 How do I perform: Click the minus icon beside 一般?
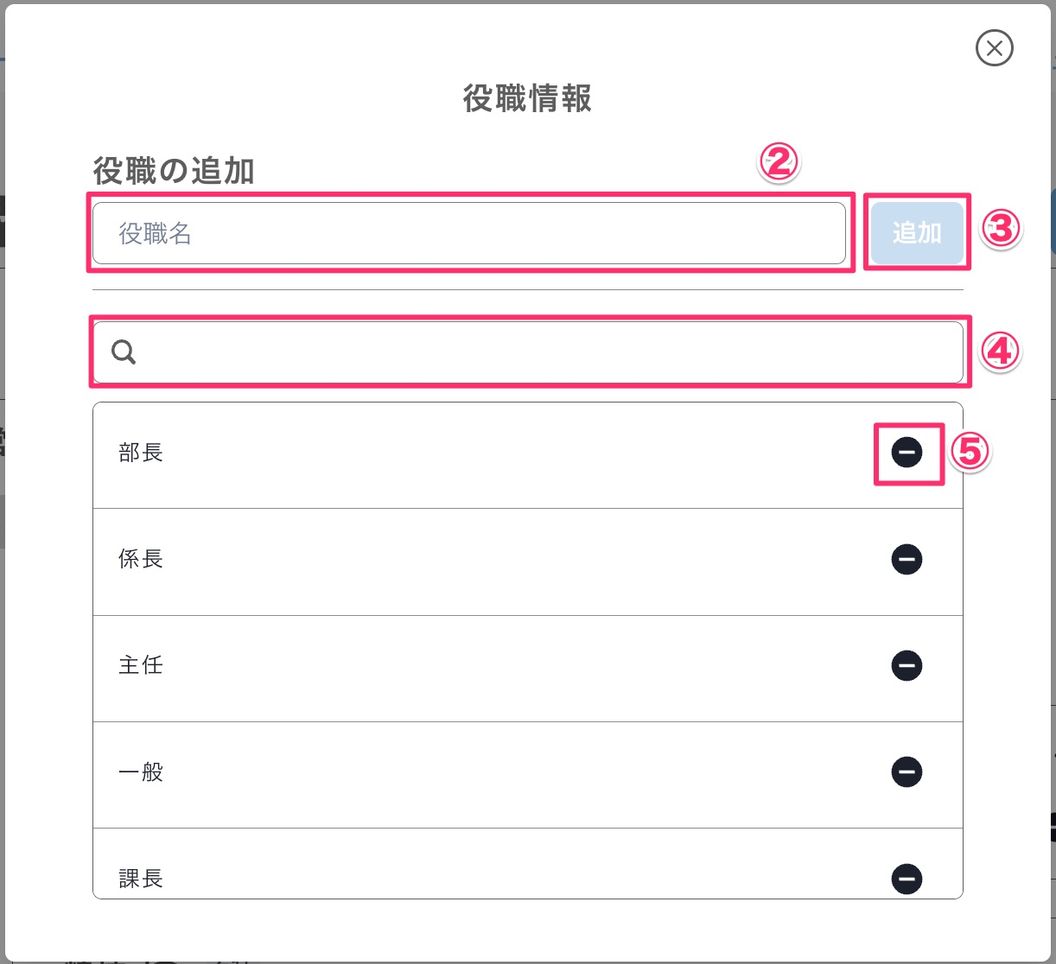tap(906, 772)
